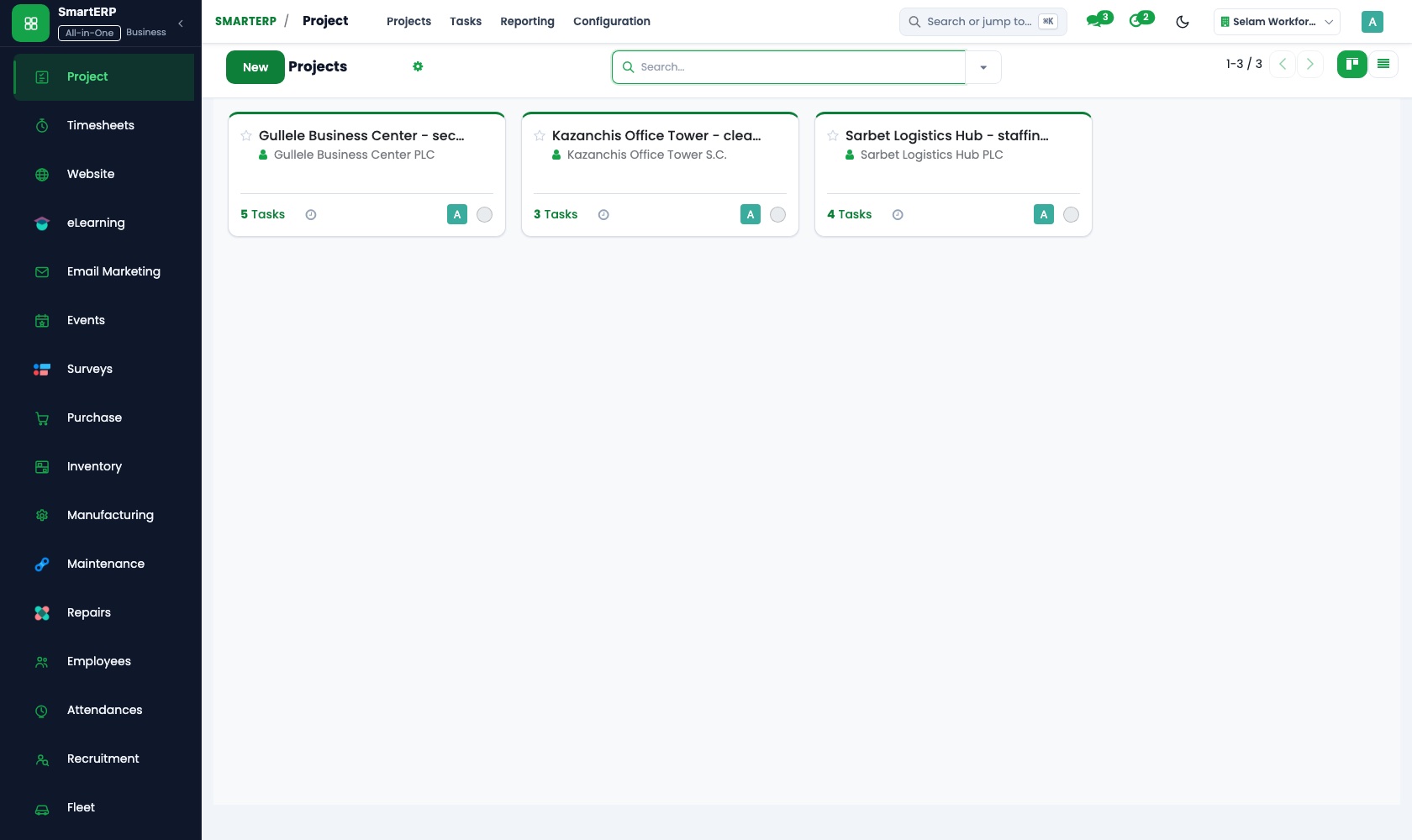Click the Projects settings gear icon
The width and height of the screenshot is (1412, 840).
click(418, 66)
